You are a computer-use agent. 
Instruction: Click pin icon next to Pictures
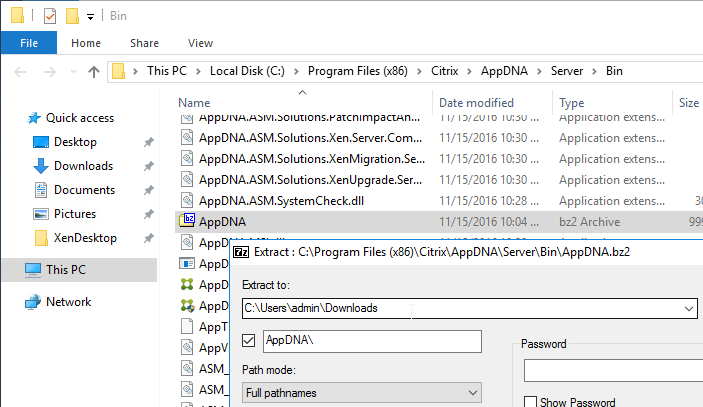148,214
